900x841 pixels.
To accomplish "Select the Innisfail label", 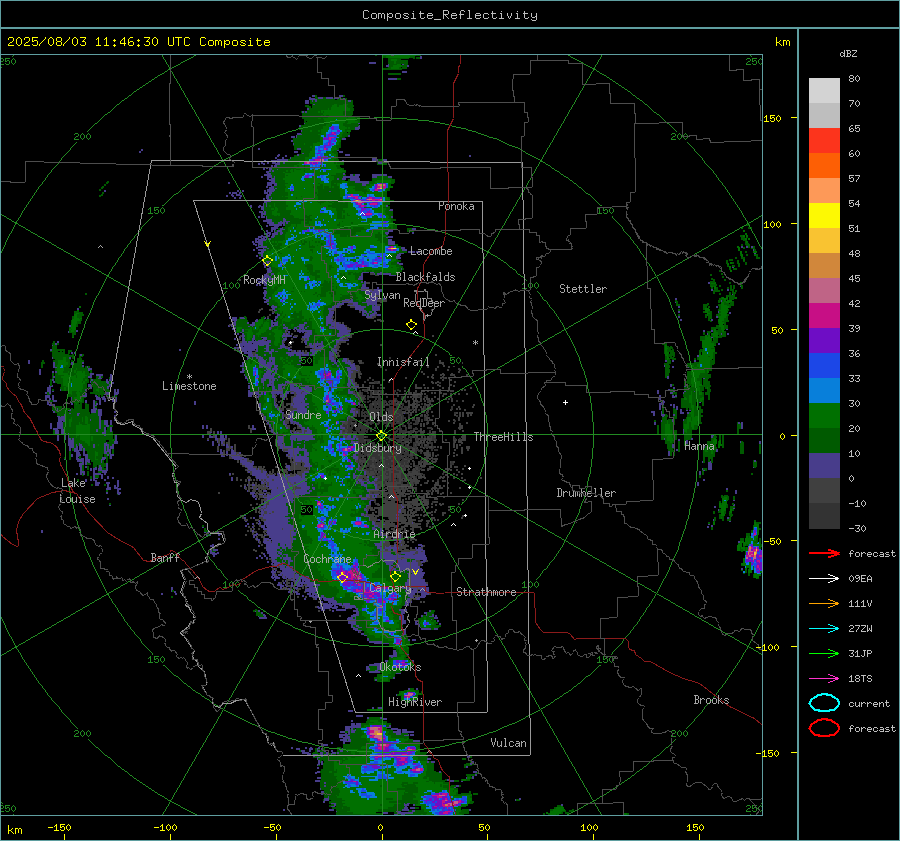I will (x=403, y=362).
